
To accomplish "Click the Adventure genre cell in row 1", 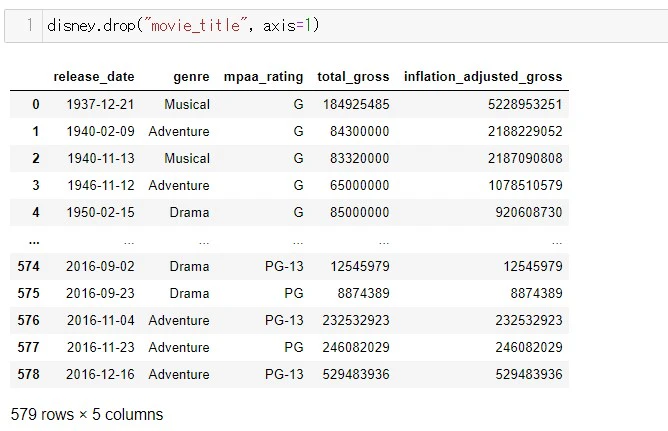I will (179, 131).
